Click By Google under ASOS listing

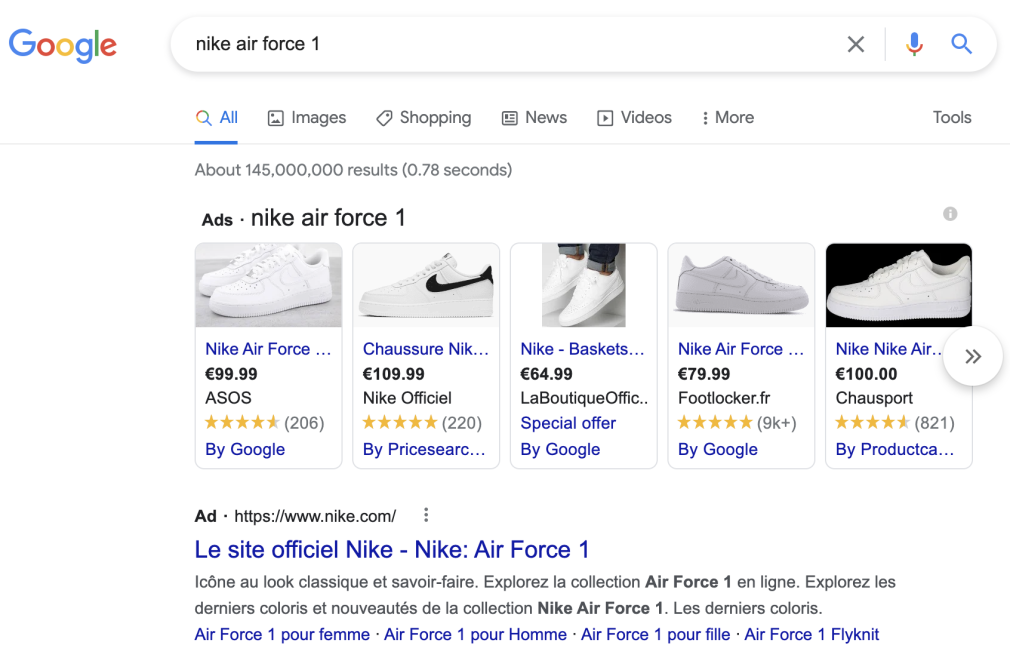click(245, 450)
